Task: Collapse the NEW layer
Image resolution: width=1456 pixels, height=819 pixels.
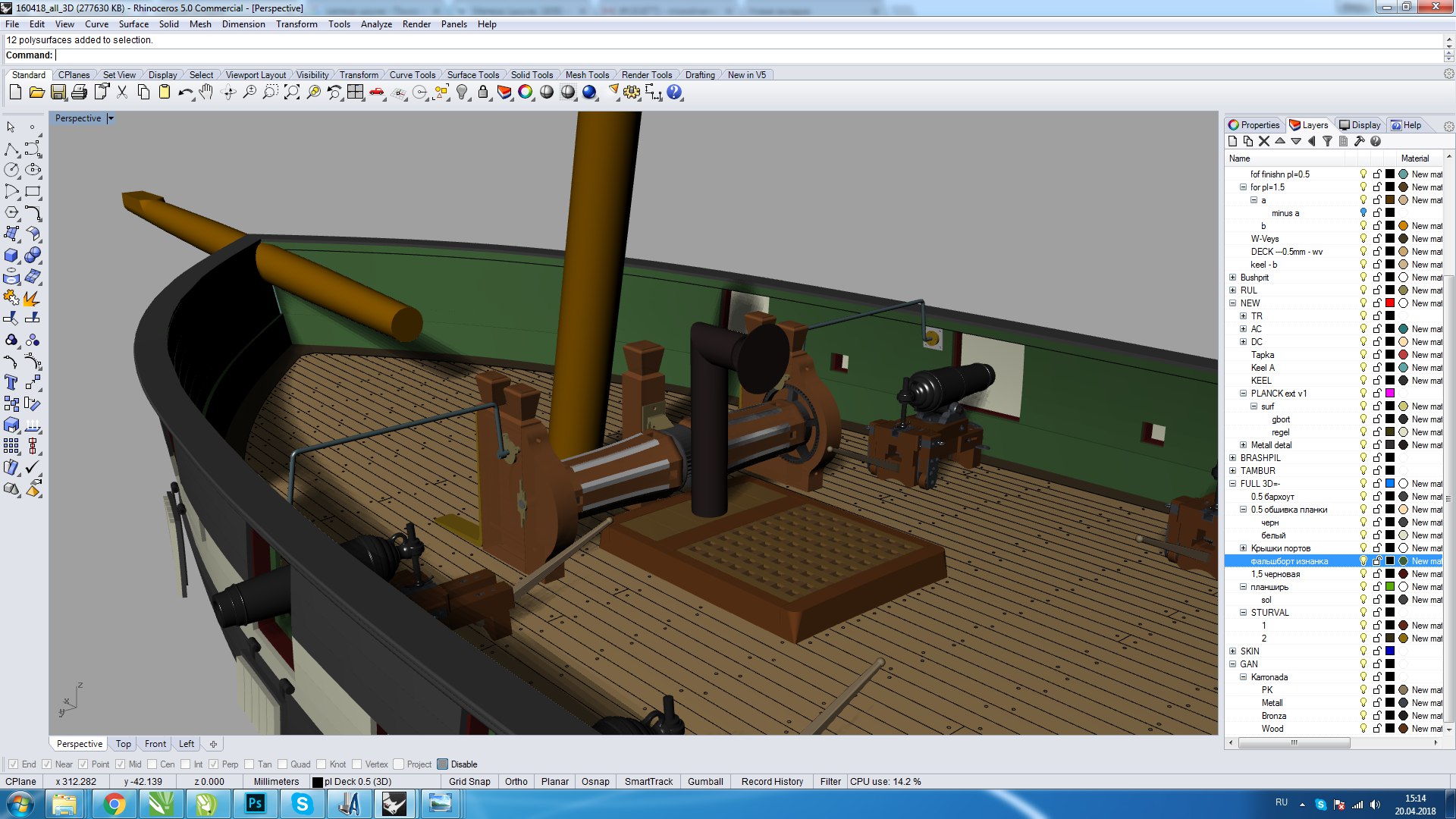Action: (1233, 303)
